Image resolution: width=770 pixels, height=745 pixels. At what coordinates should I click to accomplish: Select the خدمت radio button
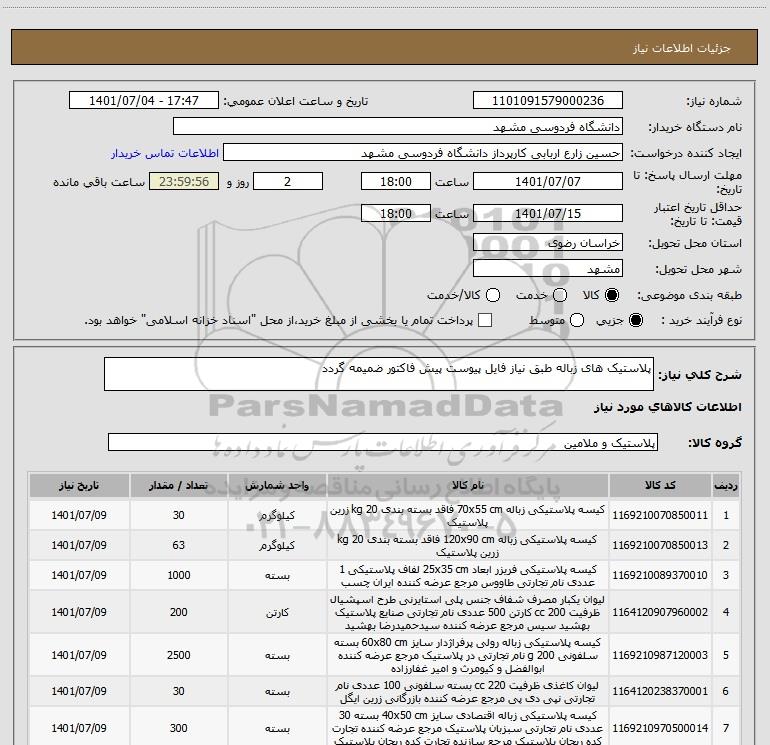pyautogui.click(x=560, y=295)
